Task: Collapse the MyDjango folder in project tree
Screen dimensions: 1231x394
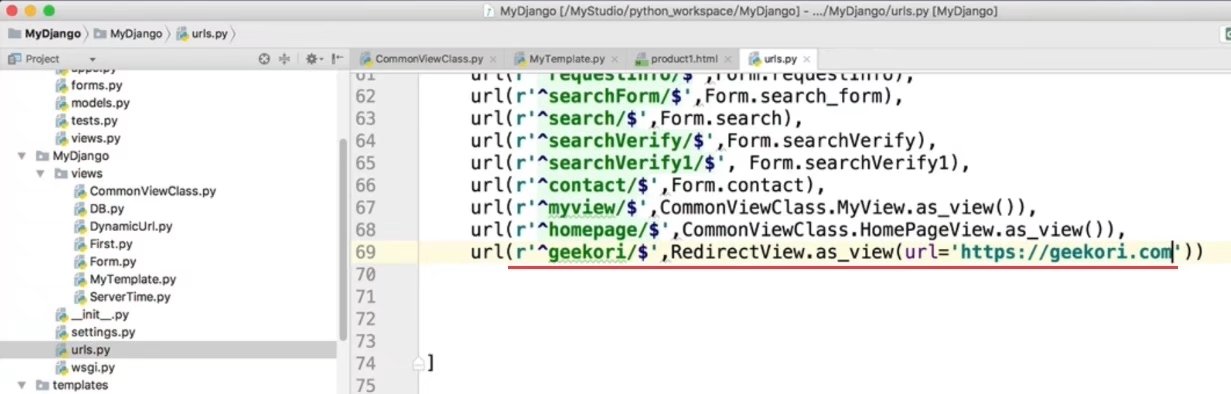Action: (x=22, y=157)
